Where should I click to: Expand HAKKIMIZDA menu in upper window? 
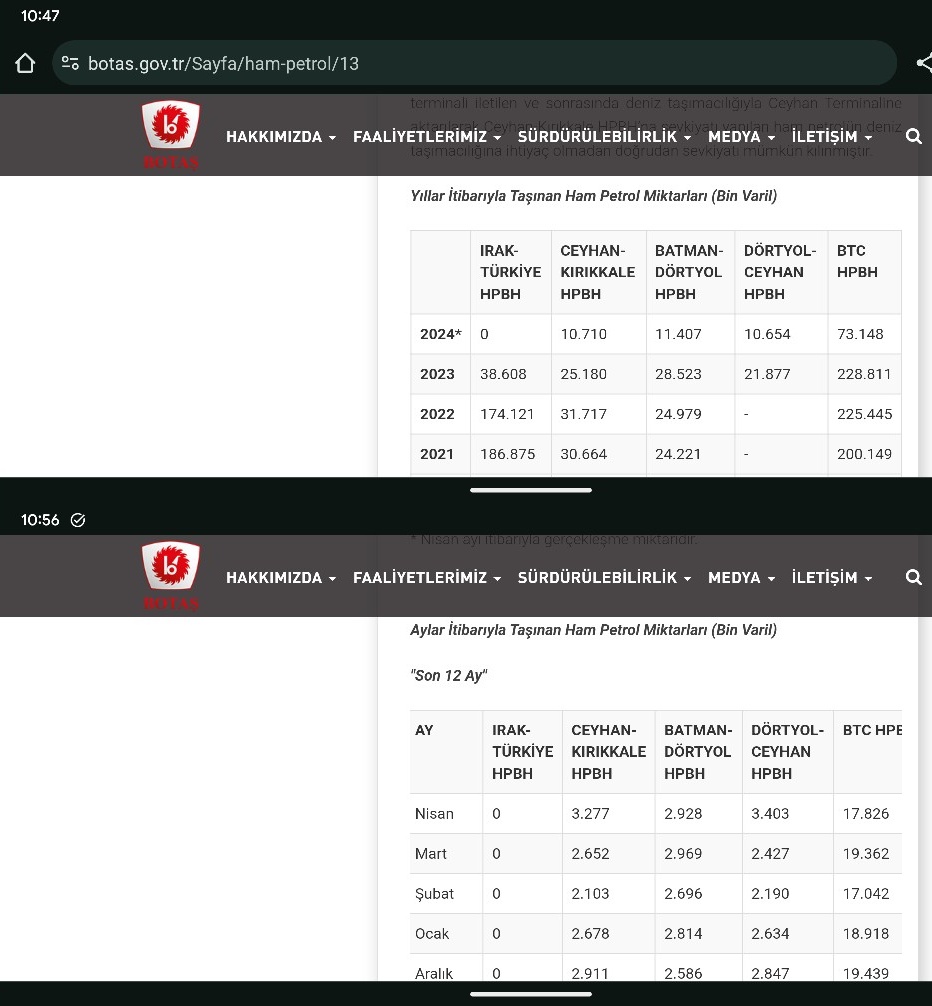pyautogui.click(x=280, y=137)
